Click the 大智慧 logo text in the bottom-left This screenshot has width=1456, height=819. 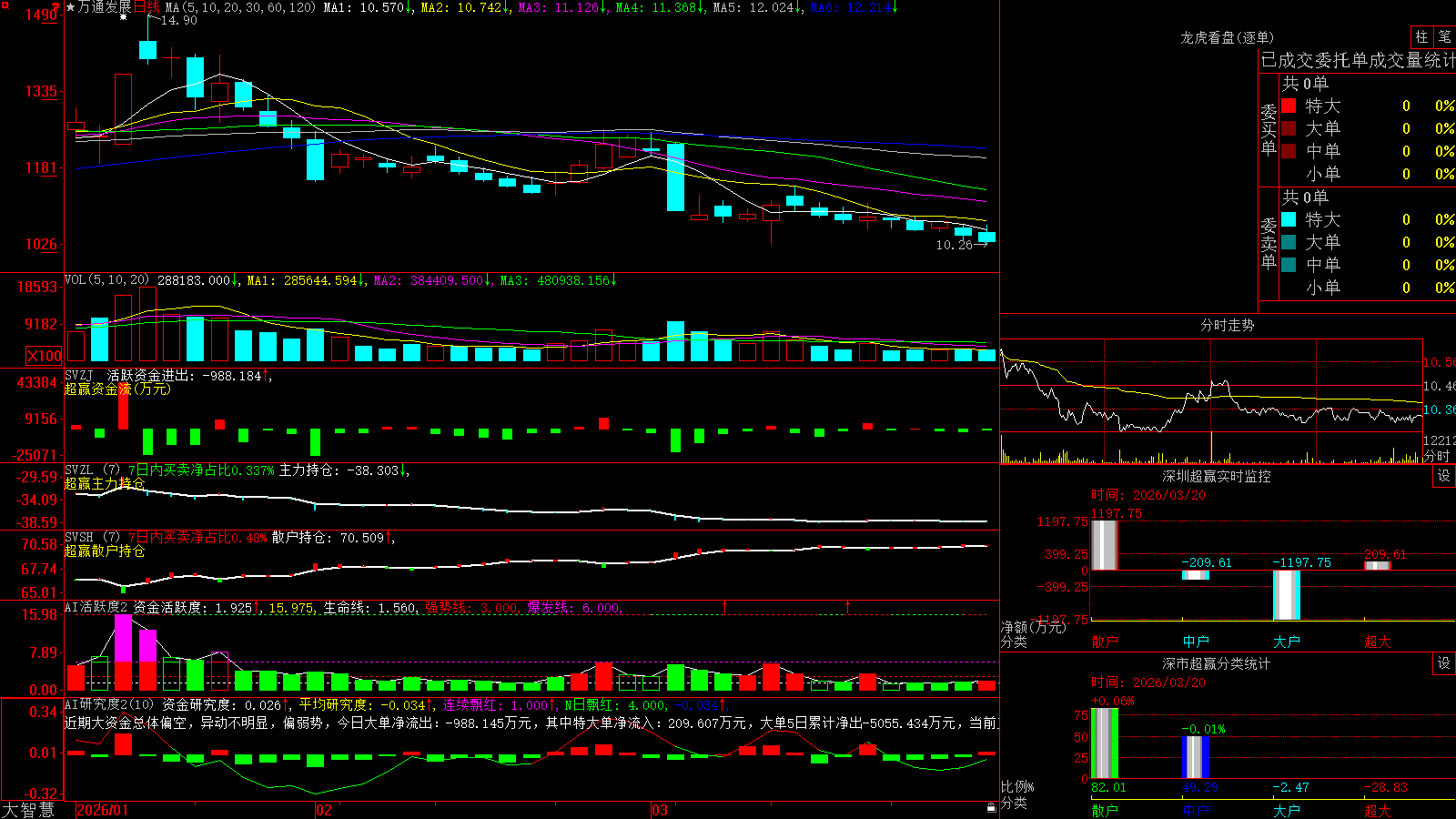click(x=27, y=810)
